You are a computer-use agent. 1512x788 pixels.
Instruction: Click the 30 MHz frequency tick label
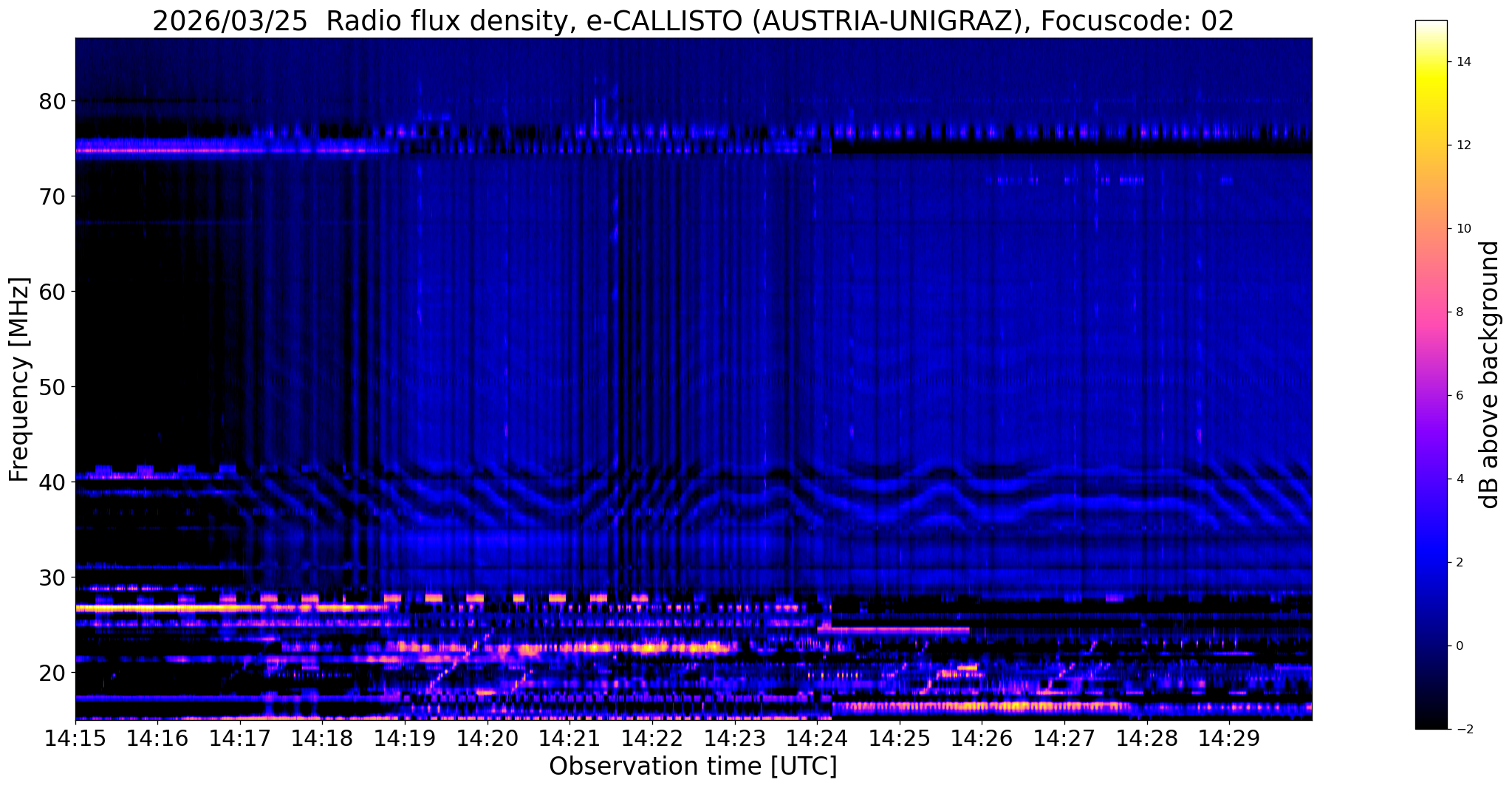point(52,577)
